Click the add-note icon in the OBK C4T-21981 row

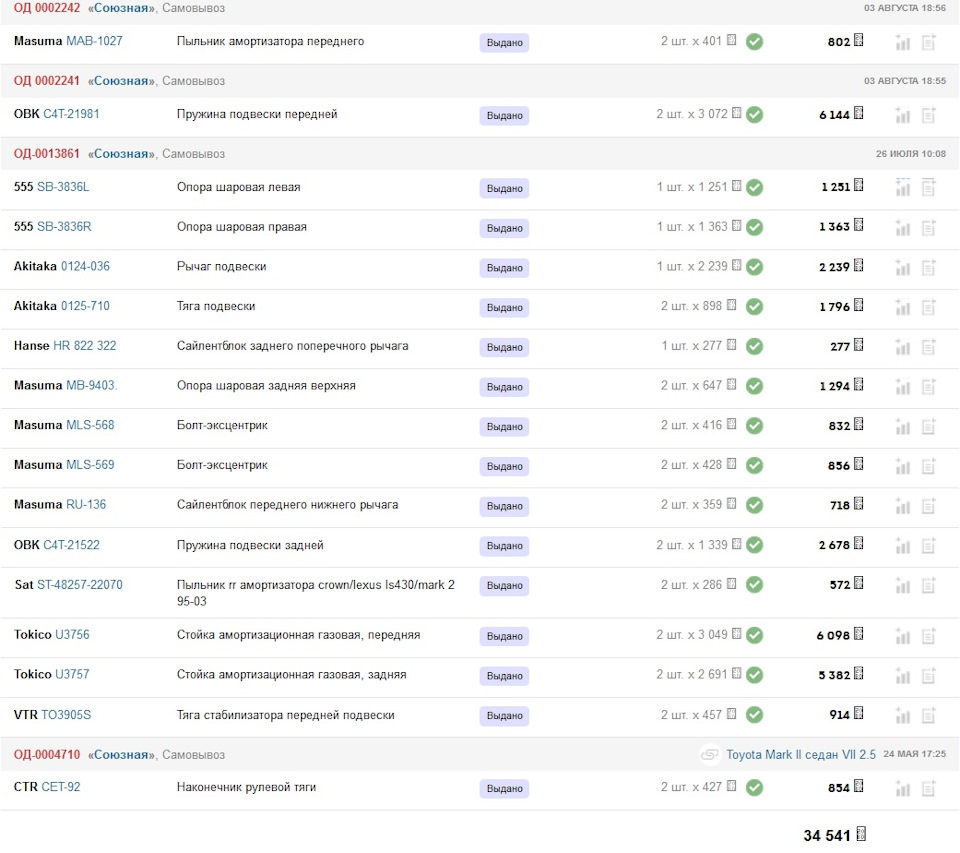929,115
